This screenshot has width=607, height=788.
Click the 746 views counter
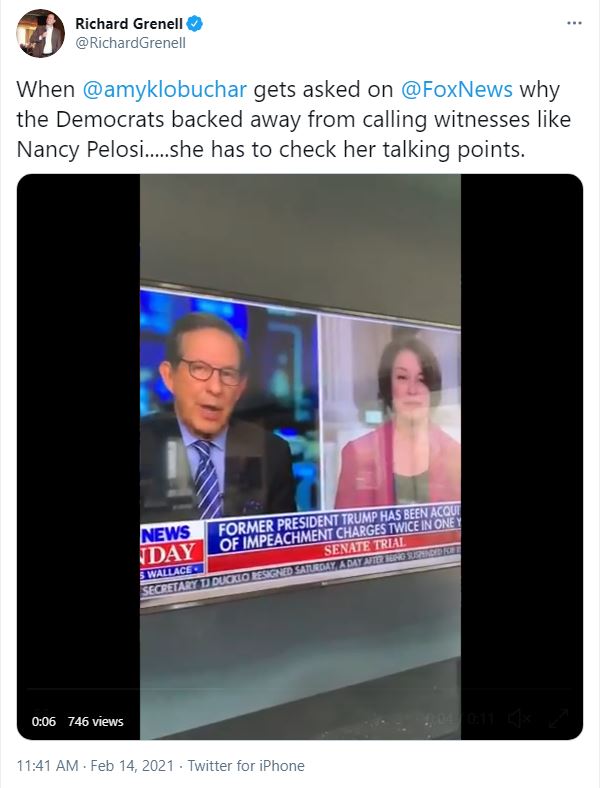95,722
